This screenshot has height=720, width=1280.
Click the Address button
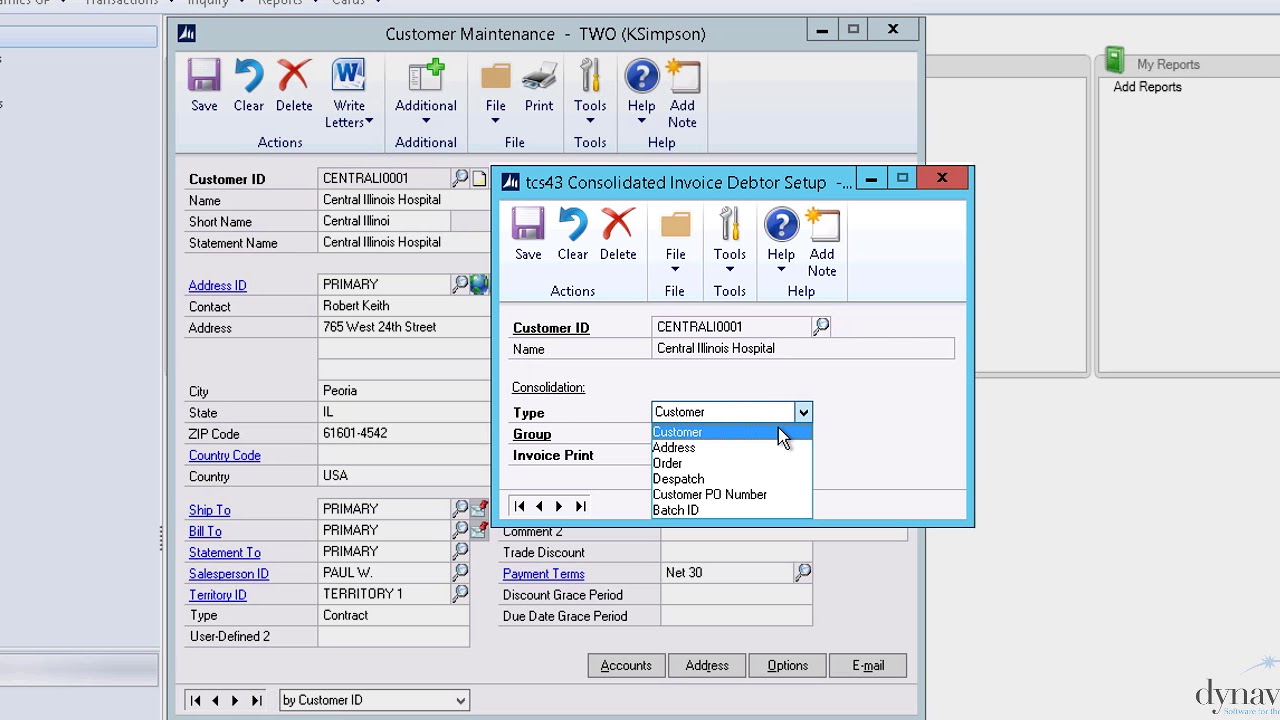(707, 665)
